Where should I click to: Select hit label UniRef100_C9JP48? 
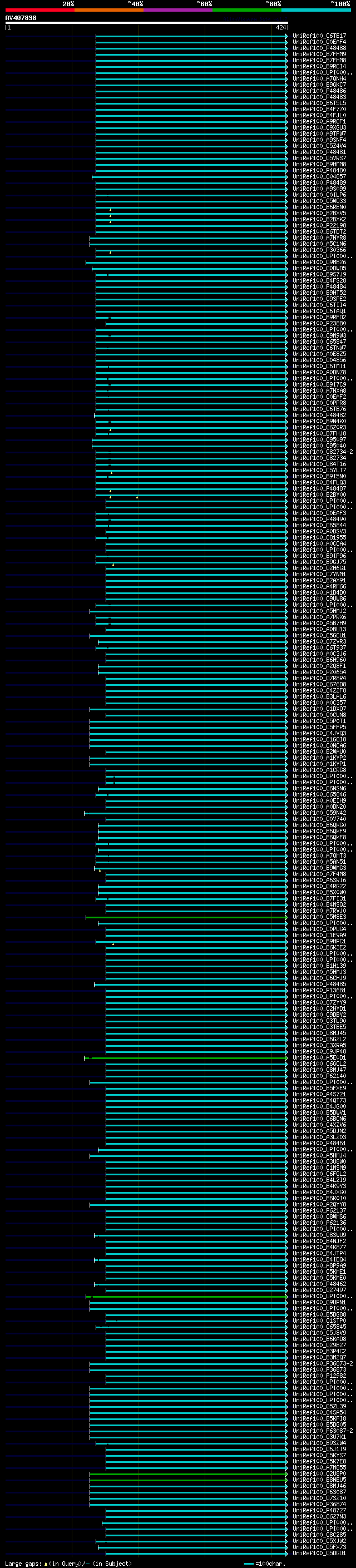[319, 1051]
